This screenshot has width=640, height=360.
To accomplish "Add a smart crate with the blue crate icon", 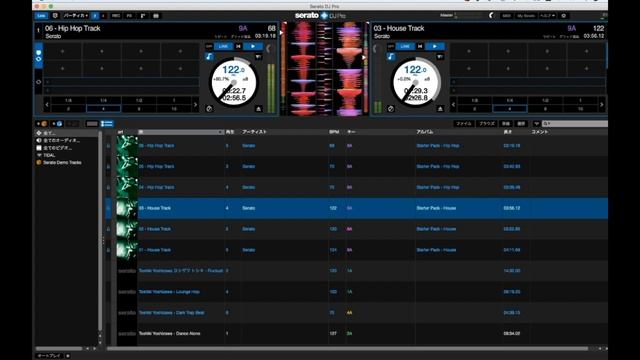I will [x=58, y=124].
